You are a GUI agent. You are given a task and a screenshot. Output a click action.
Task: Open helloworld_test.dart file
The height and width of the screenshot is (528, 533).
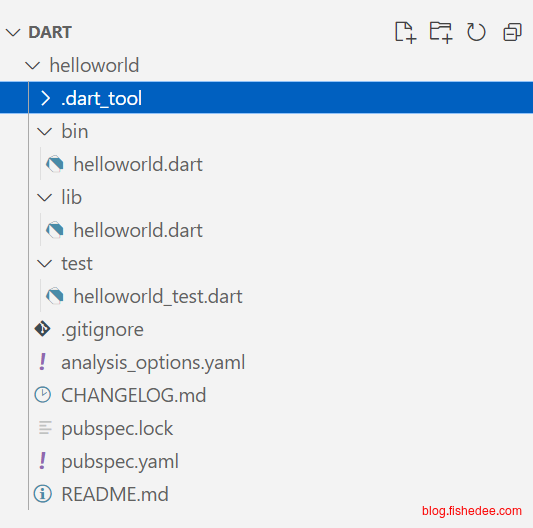coord(158,296)
